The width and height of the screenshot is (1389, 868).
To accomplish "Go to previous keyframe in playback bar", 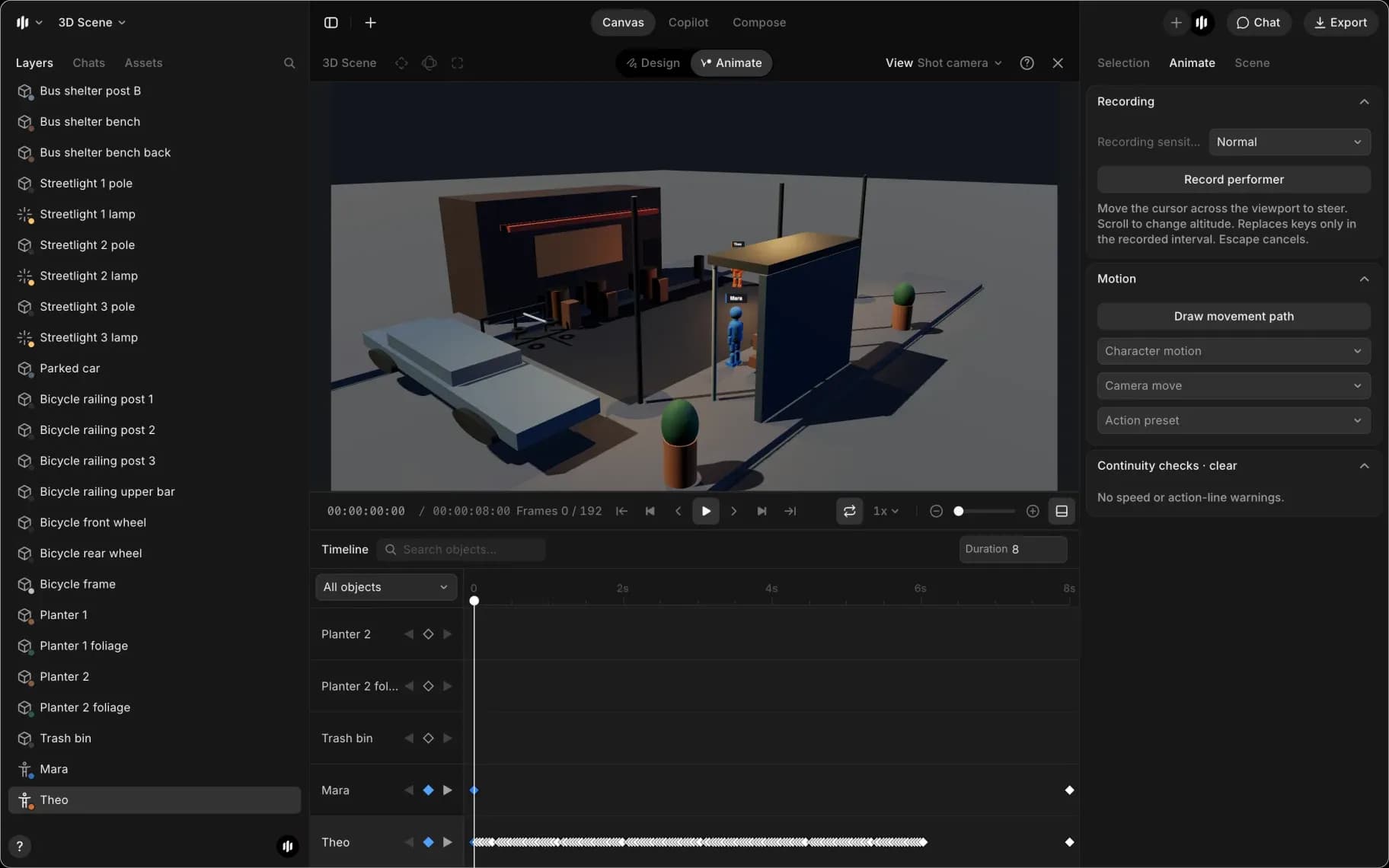I will 650,511.
